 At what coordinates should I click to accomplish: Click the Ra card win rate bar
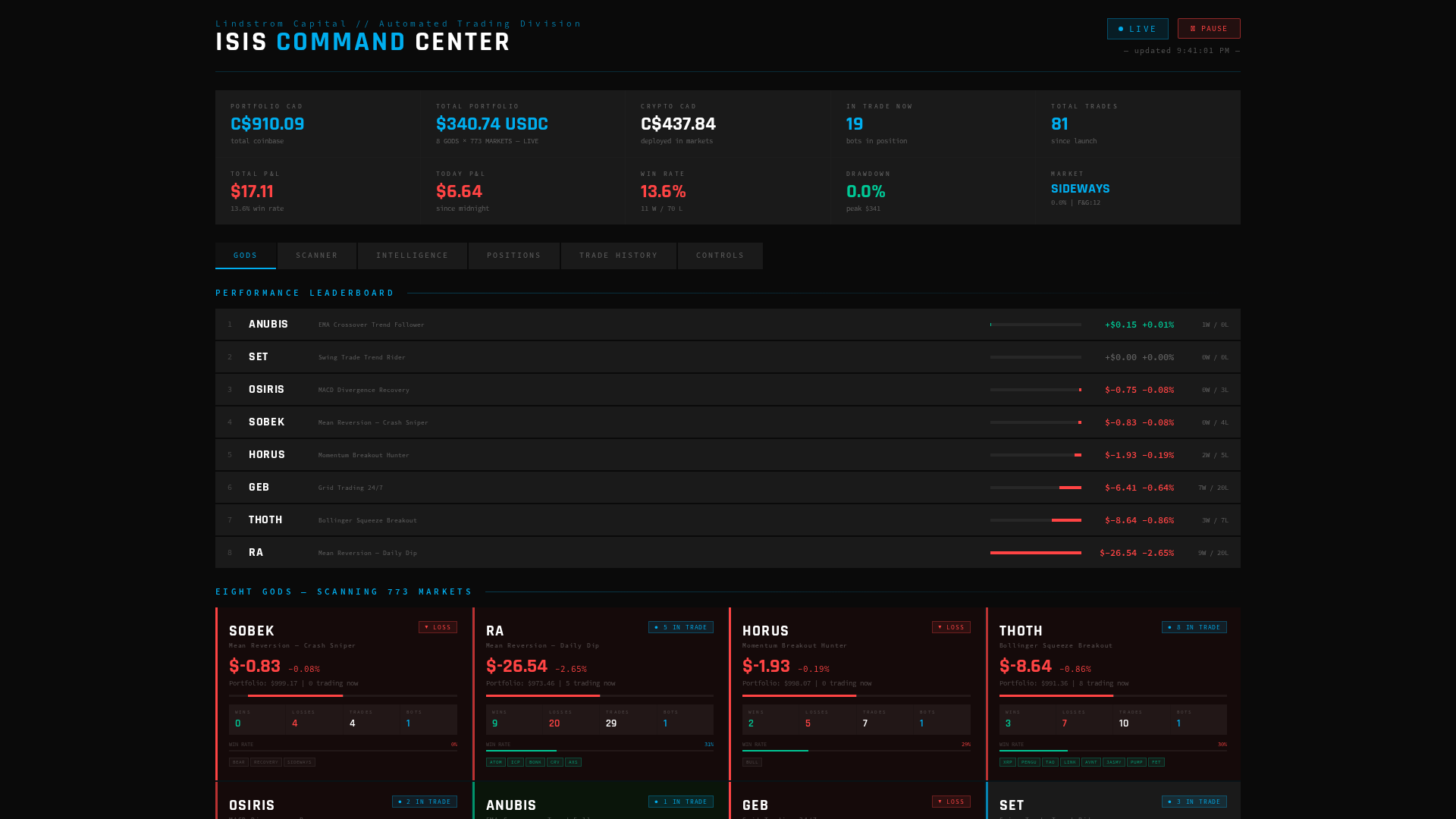tap(600, 751)
